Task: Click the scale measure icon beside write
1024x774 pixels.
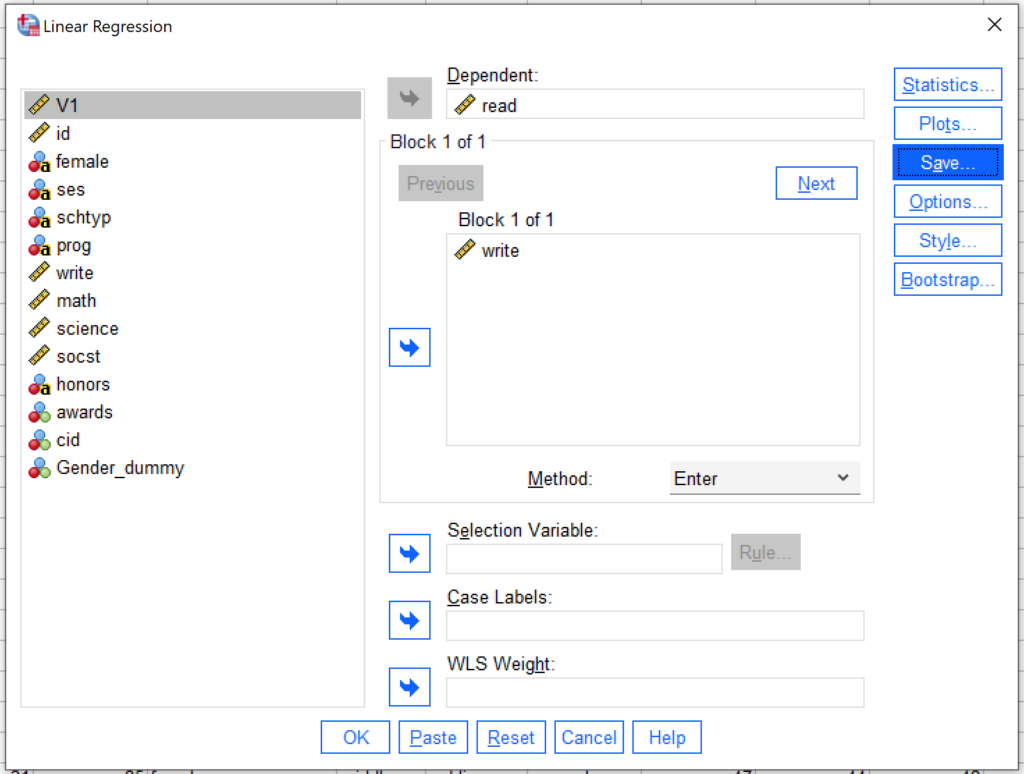Action: [x=38, y=272]
